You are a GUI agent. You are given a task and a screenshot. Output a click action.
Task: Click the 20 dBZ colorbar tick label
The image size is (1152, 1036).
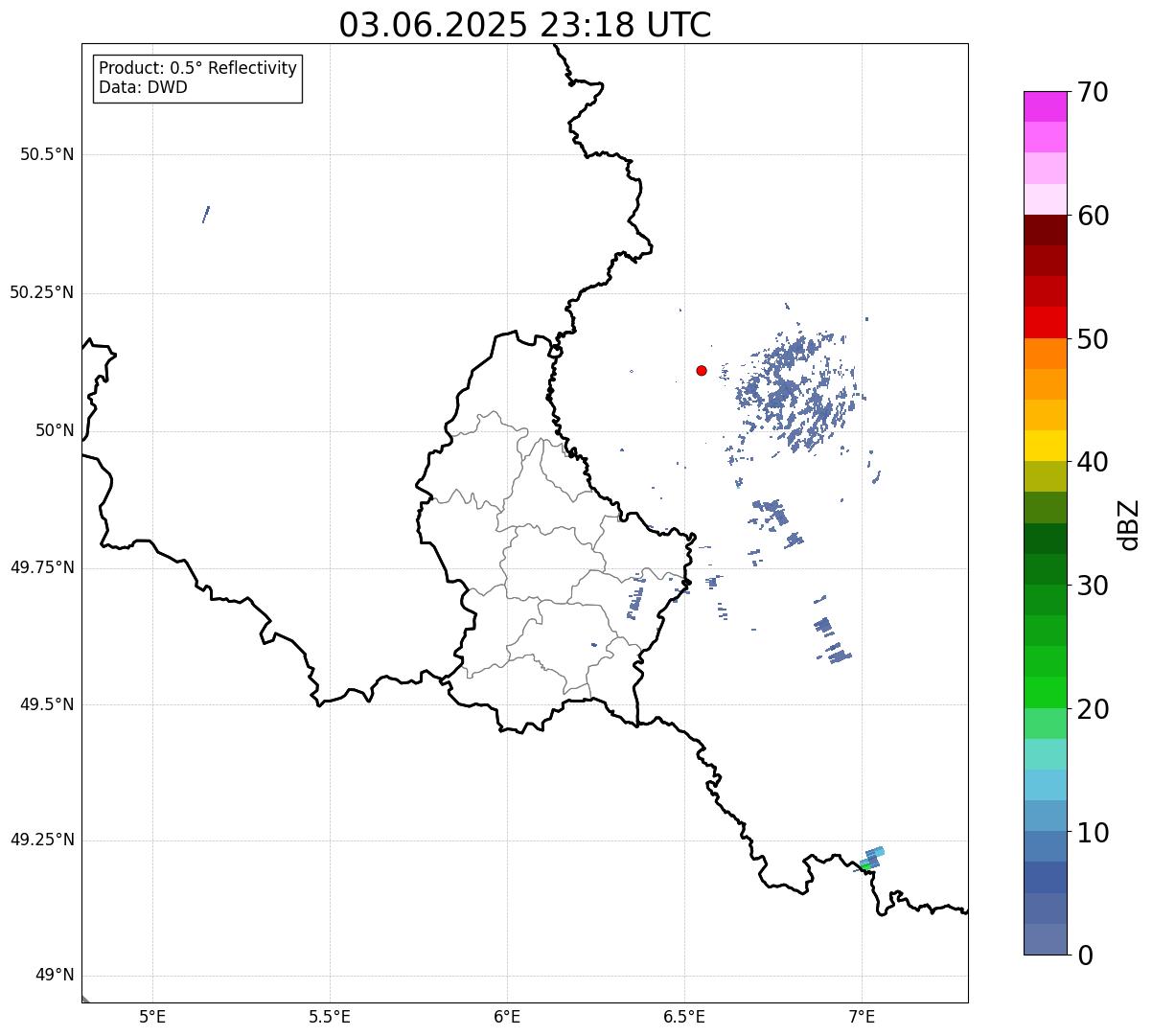click(1094, 709)
